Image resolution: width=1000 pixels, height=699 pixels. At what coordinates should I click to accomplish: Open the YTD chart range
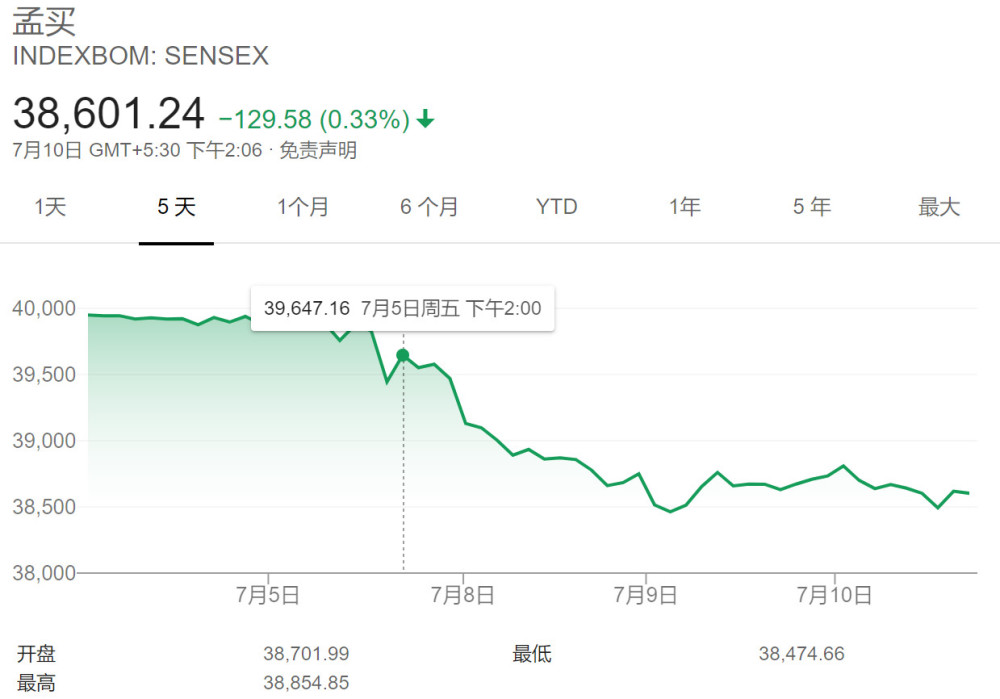557,207
